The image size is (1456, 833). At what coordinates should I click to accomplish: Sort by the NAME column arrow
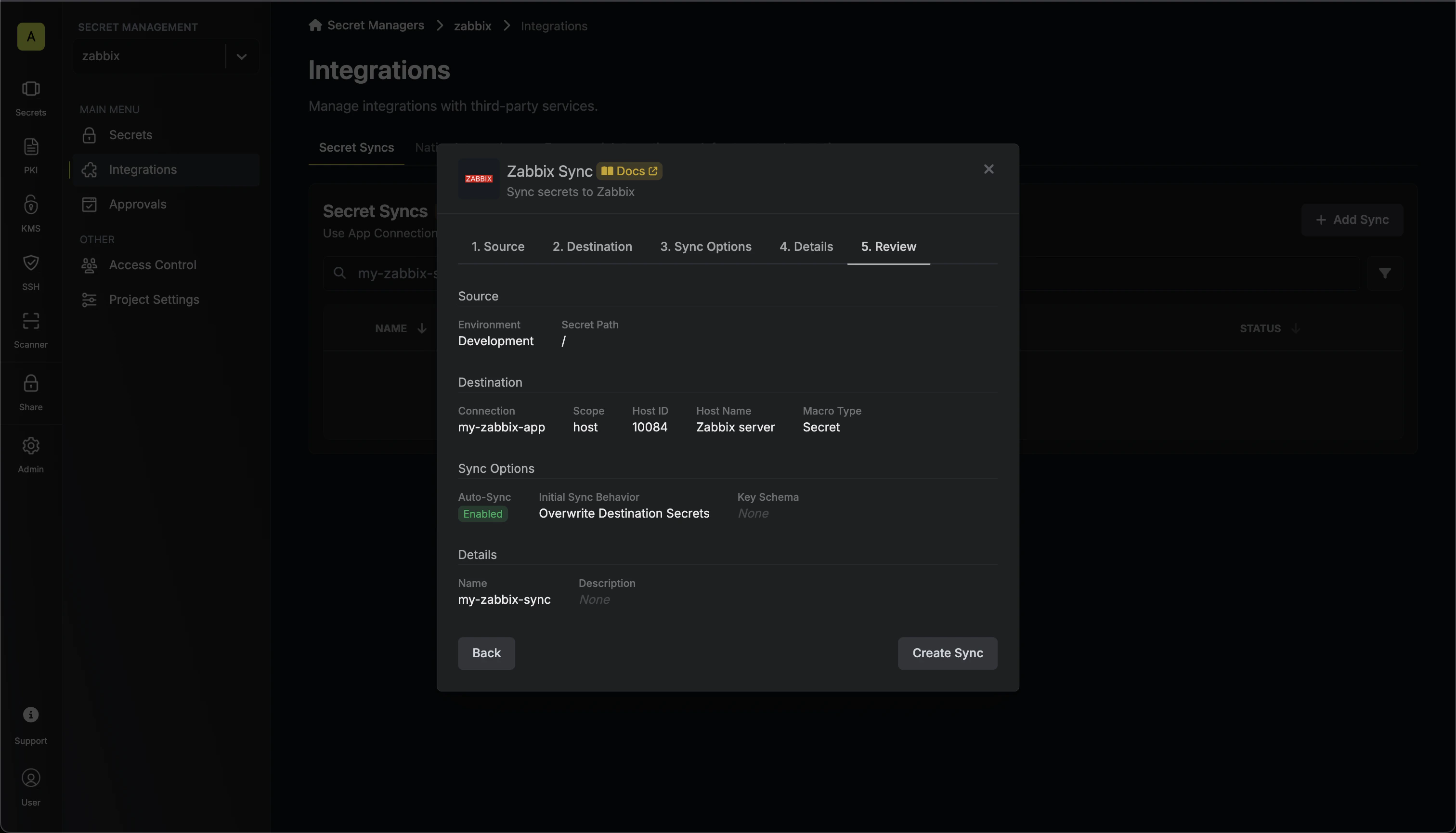[x=422, y=328]
